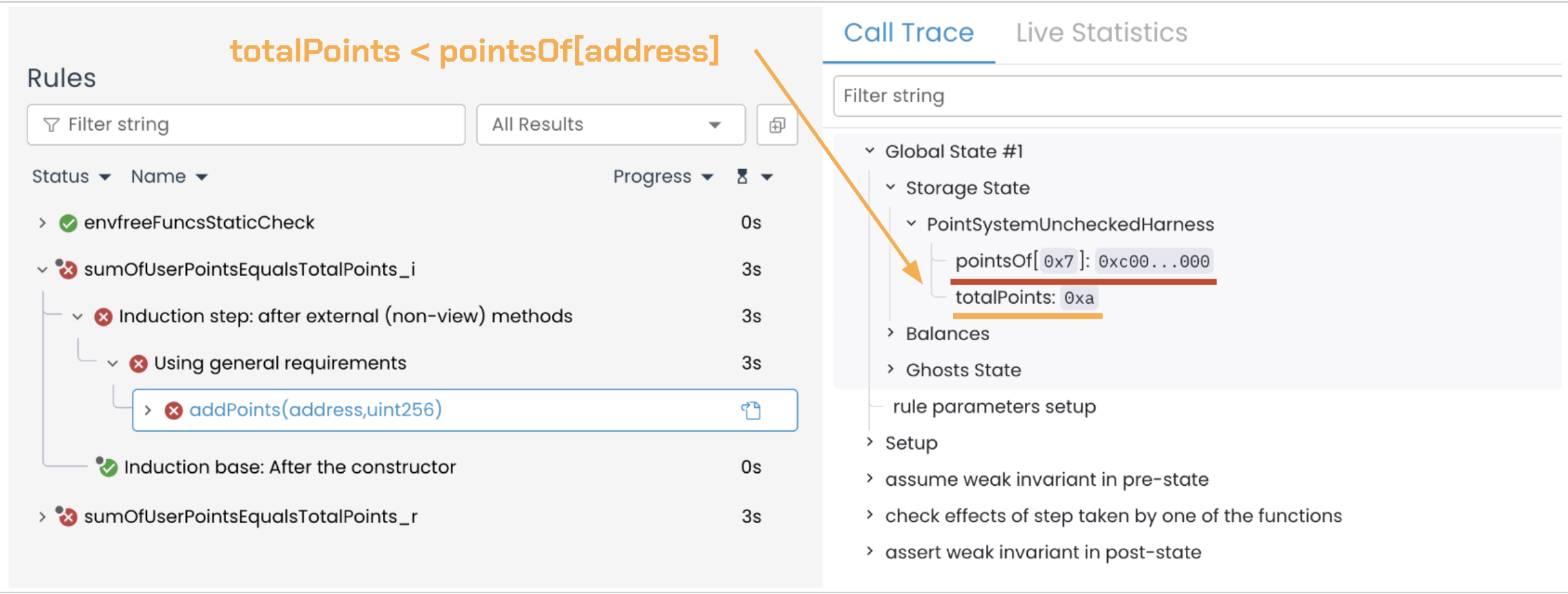Expand the Ghosts State section
1568x594 pixels.
click(891, 369)
